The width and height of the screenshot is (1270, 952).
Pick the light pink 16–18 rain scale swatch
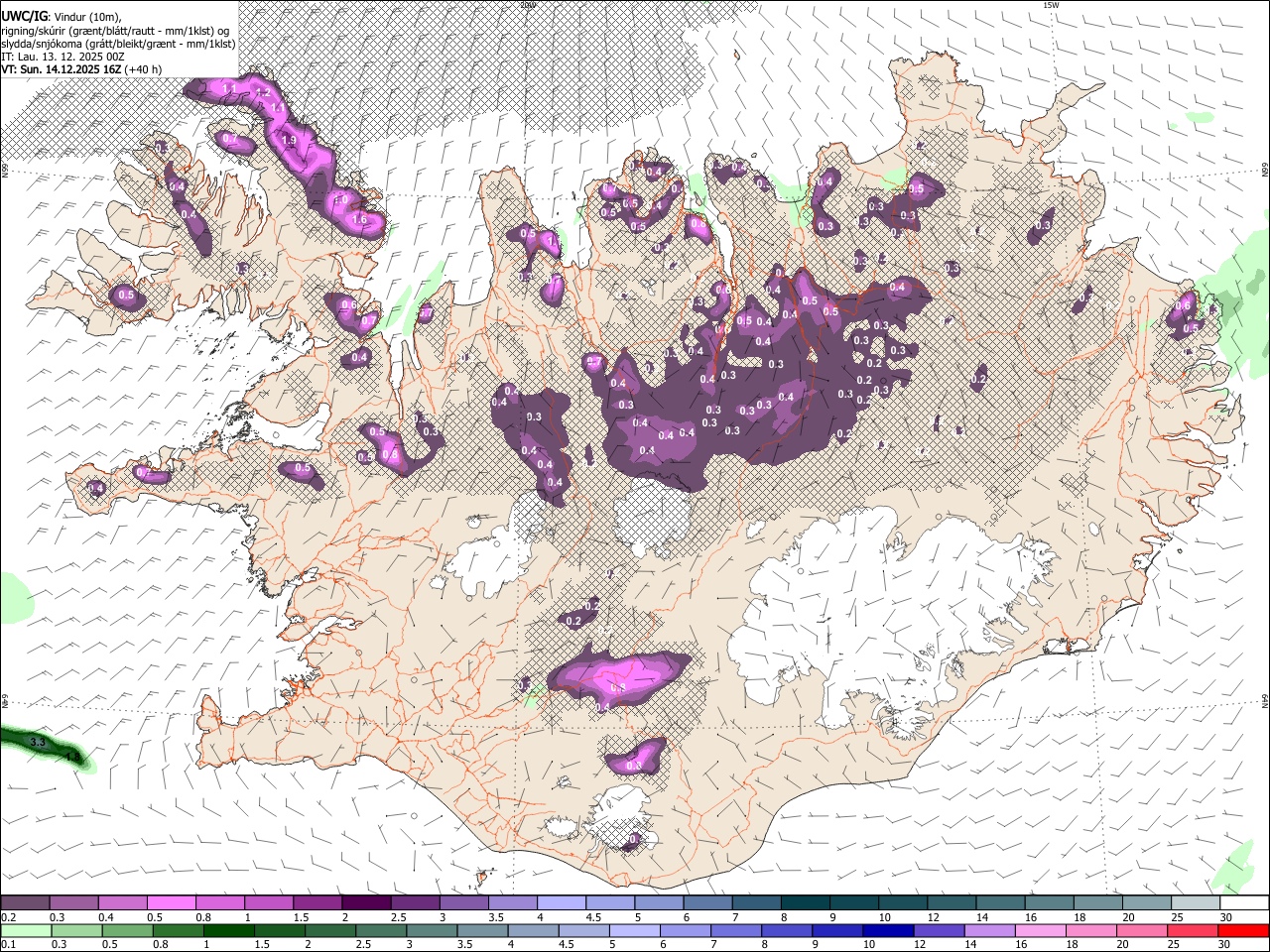pyautogui.click(x=1040, y=931)
